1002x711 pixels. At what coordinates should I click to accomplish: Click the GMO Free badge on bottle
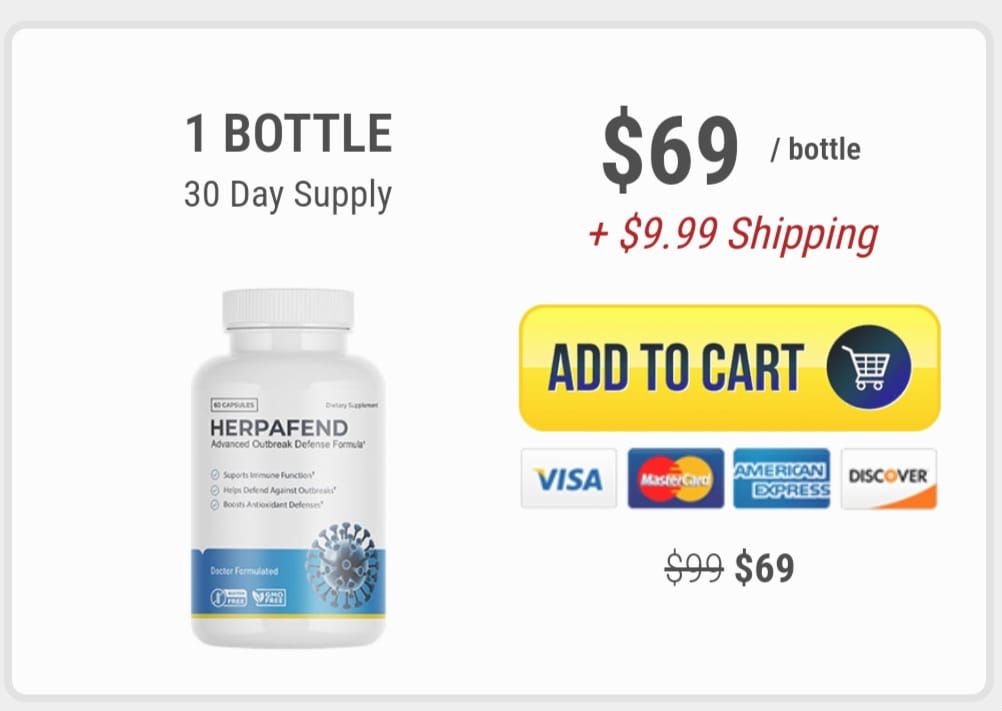tap(269, 597)
